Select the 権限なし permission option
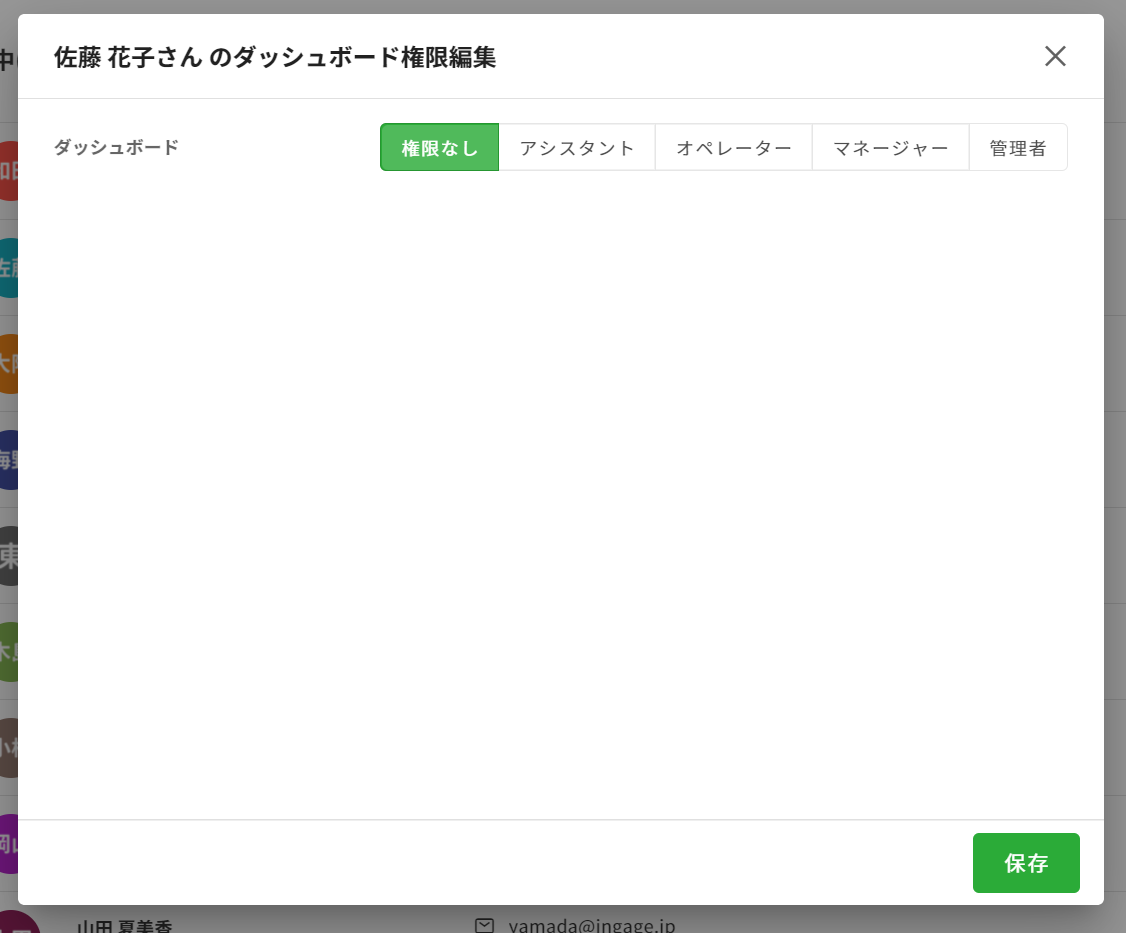Screen dimensions: 1126x933 [x=439, y=148]
